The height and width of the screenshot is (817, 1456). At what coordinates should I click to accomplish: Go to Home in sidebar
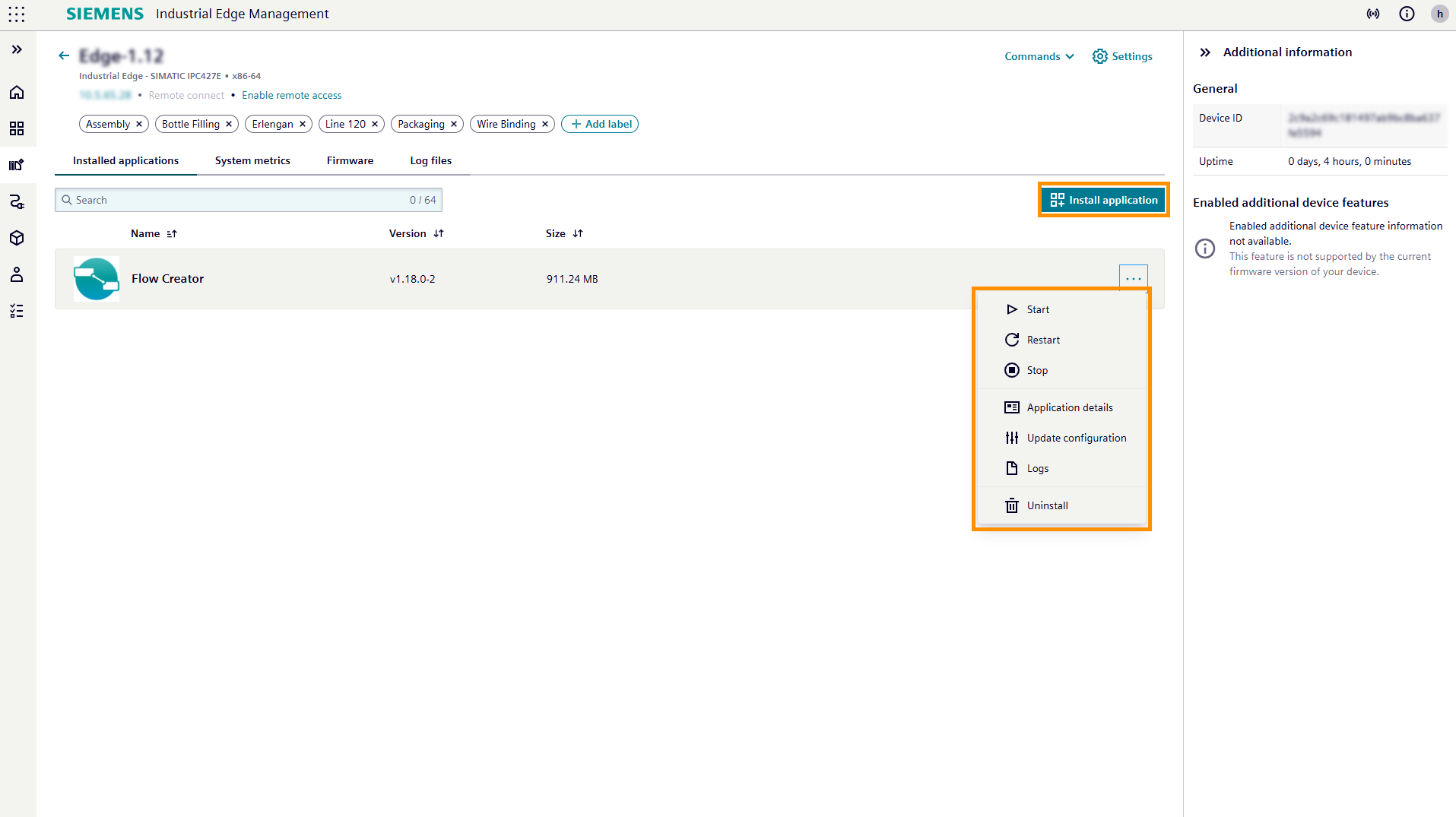17,92
